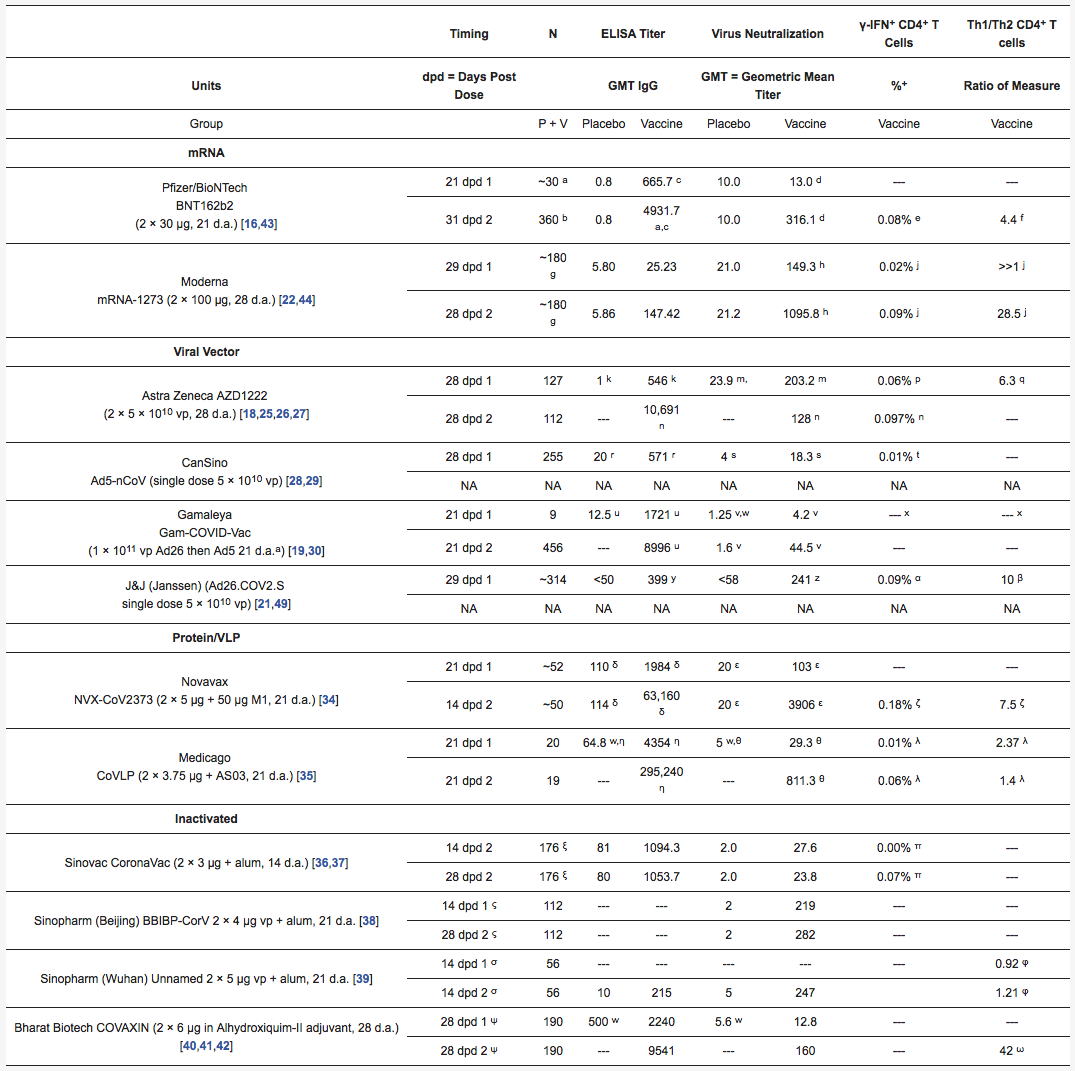Select Pfizer ELISA vaccine titer 4931.7

(661, 210)
